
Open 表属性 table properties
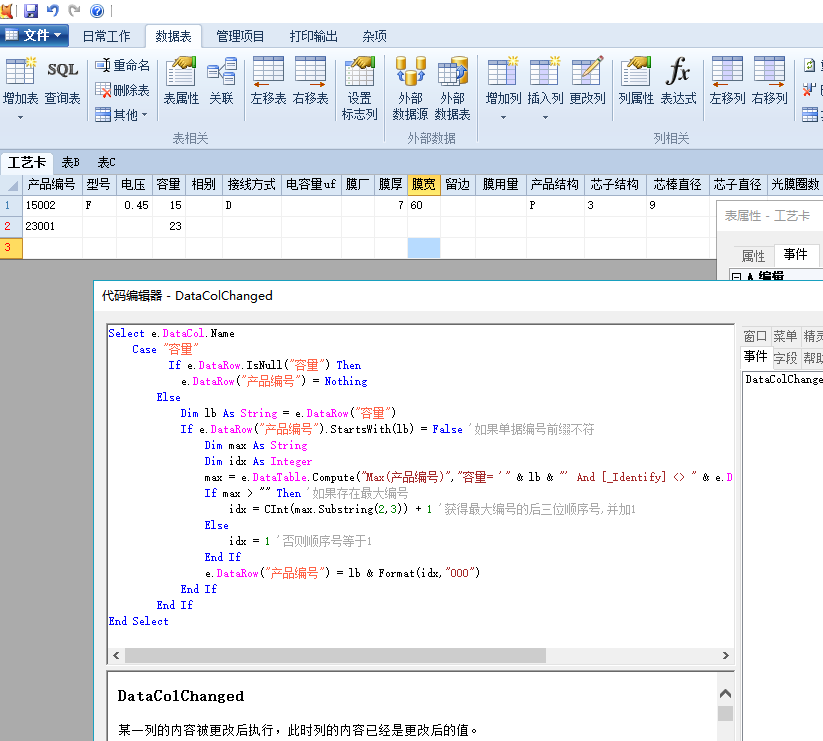point(181,81)
